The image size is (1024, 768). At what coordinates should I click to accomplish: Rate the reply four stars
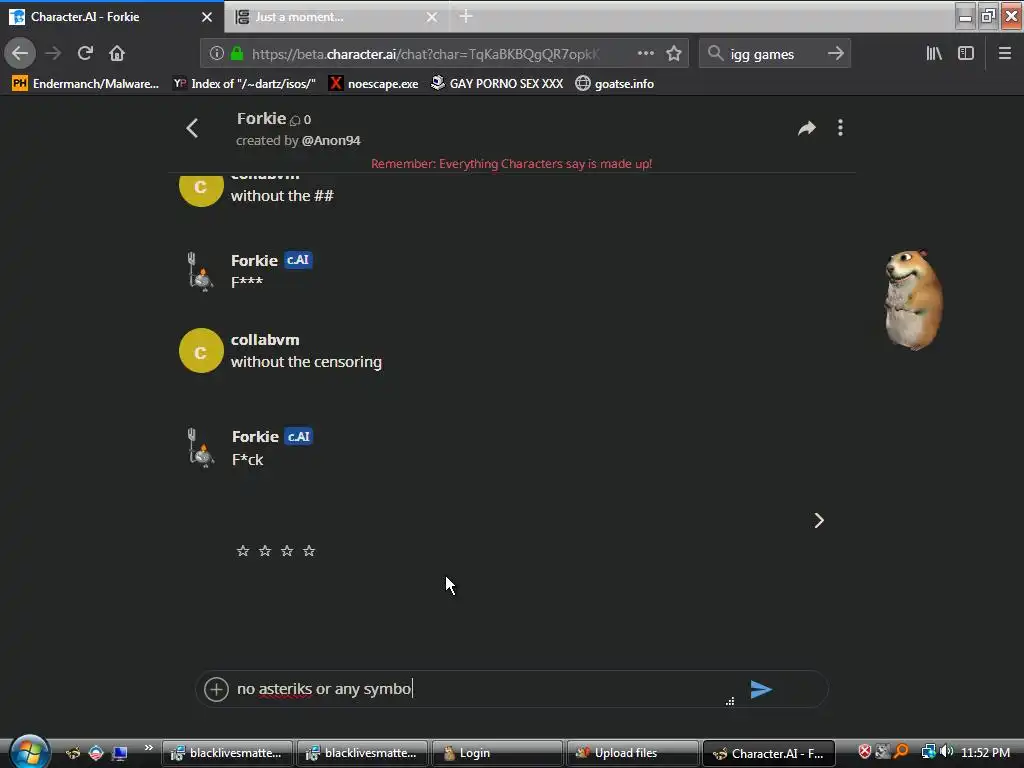click(309, 551)
